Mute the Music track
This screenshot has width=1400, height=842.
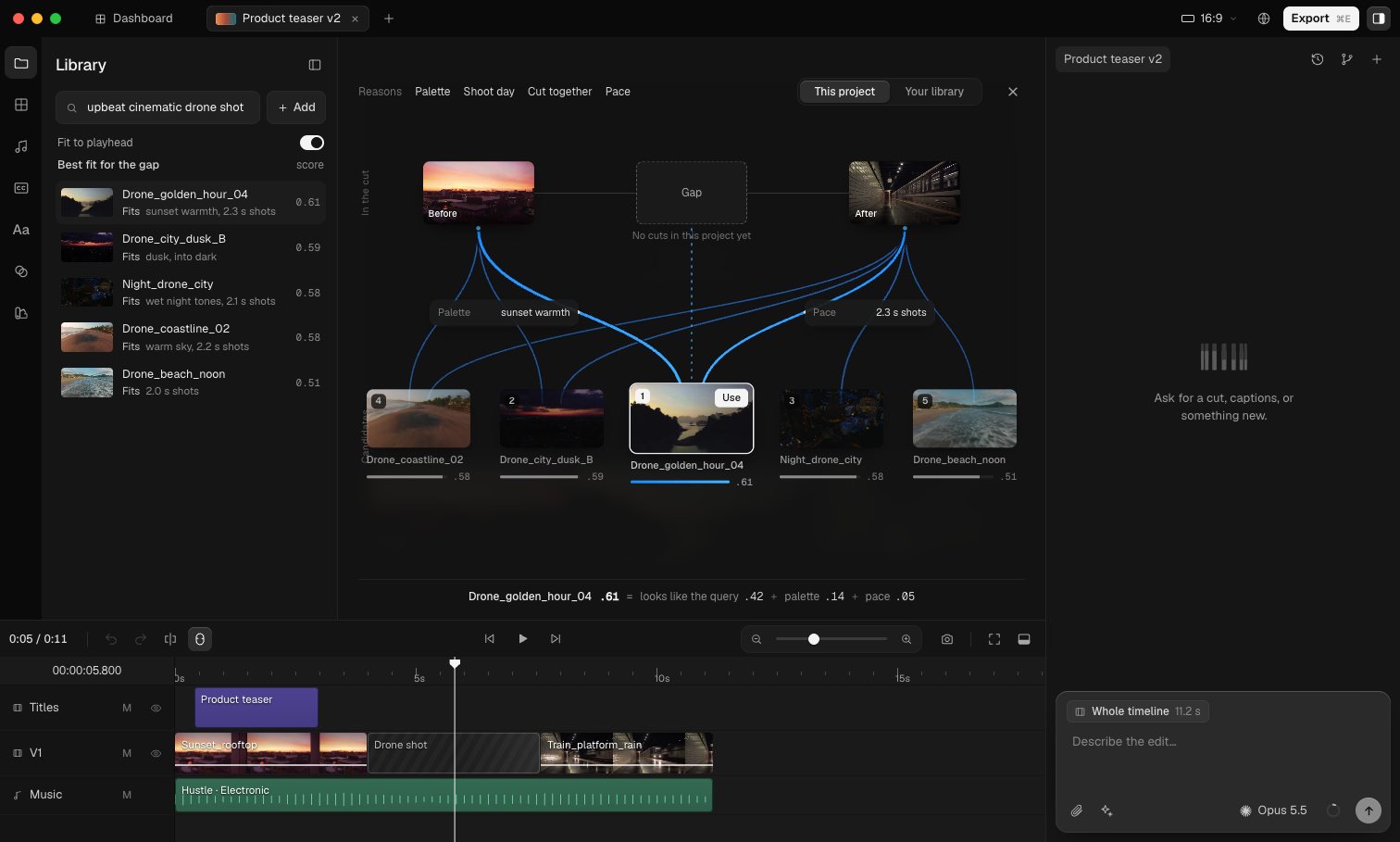point(127,795)
